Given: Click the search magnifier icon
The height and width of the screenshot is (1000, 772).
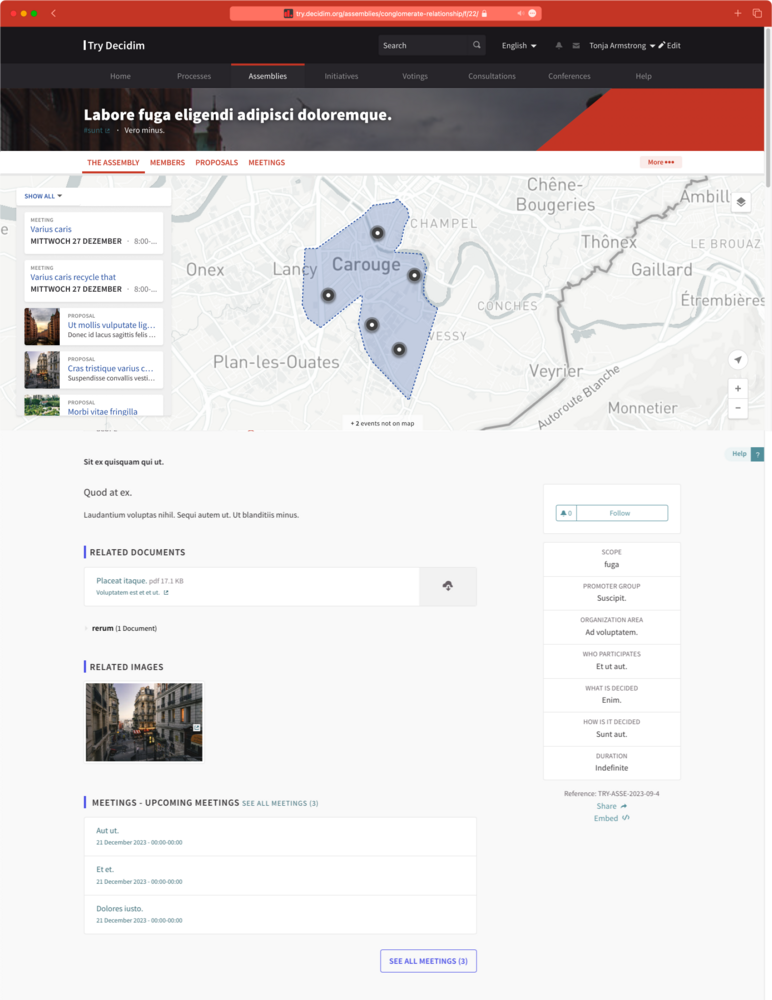Looking at the screenshot, I should 477,46.
